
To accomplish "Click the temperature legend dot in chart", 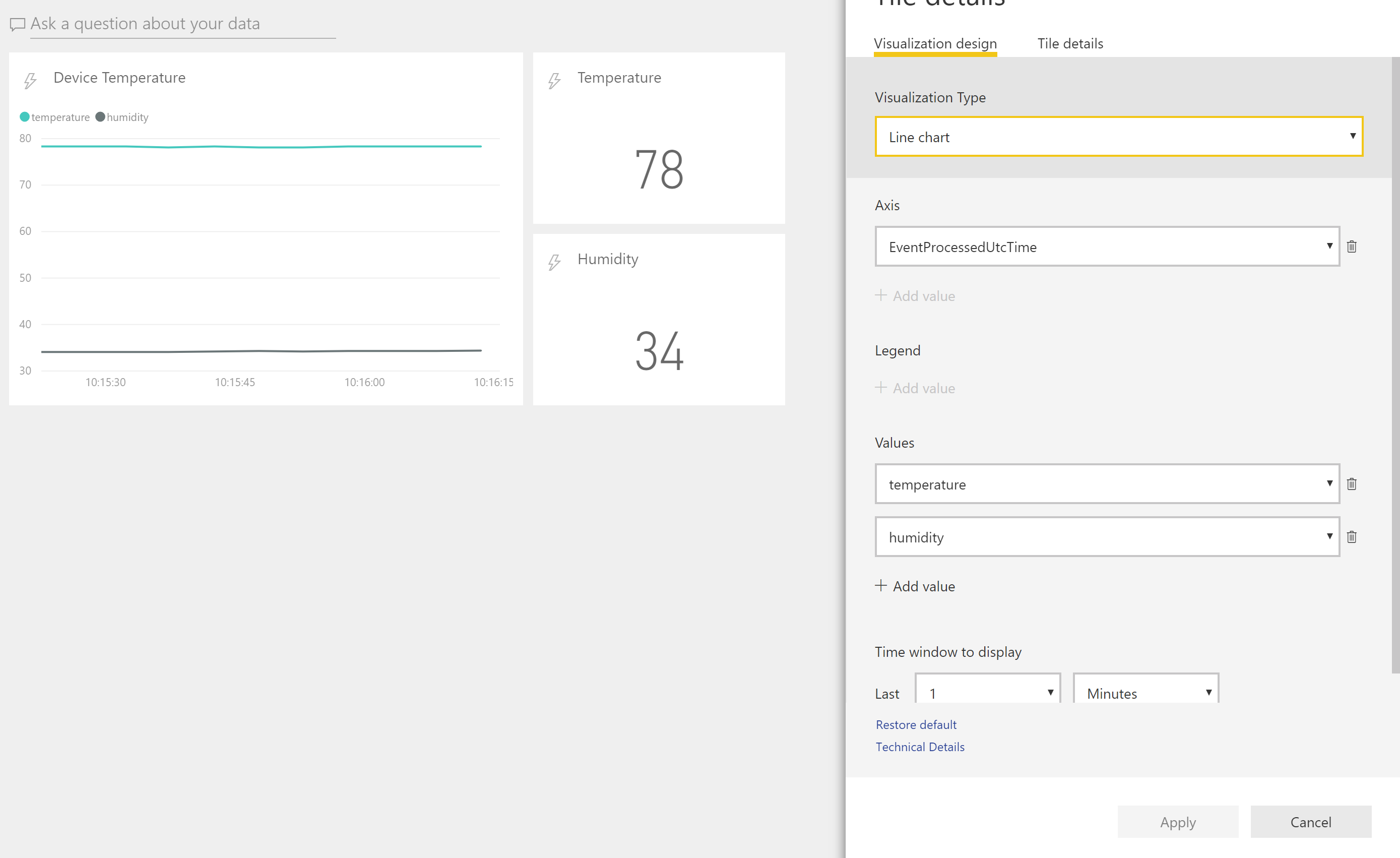I will tap(24, 117).
